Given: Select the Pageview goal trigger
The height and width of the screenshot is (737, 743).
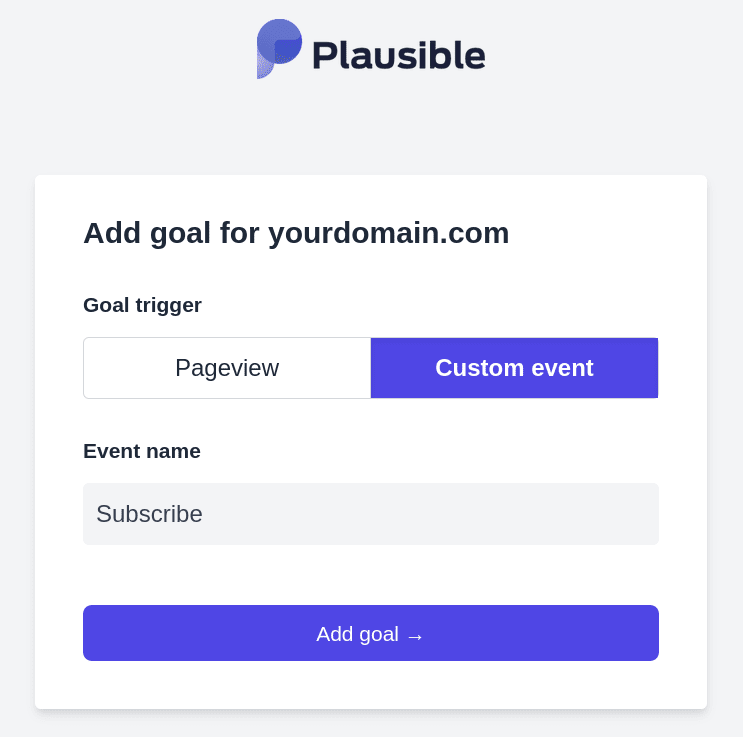Looking at the screenshot, I should [227, 368].
